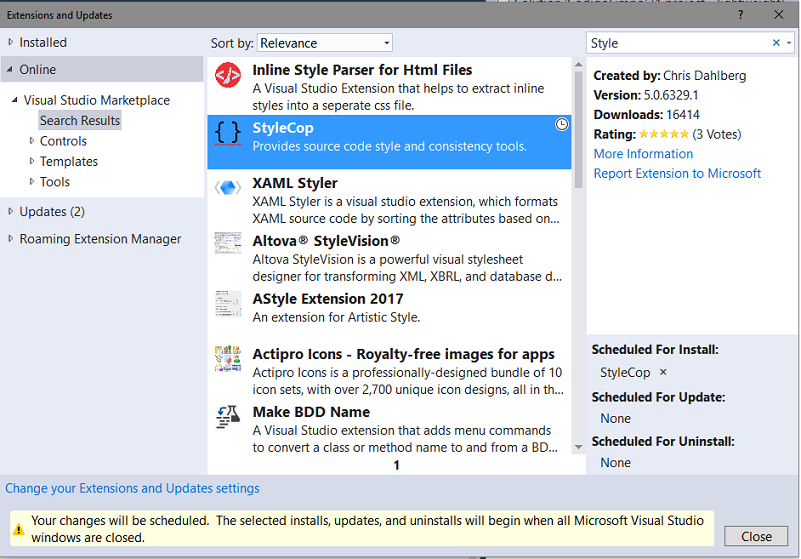Screen dimensions: 801x559
Task: Select Roaming Extension Manager label
Action: click(x=100, y=239)
